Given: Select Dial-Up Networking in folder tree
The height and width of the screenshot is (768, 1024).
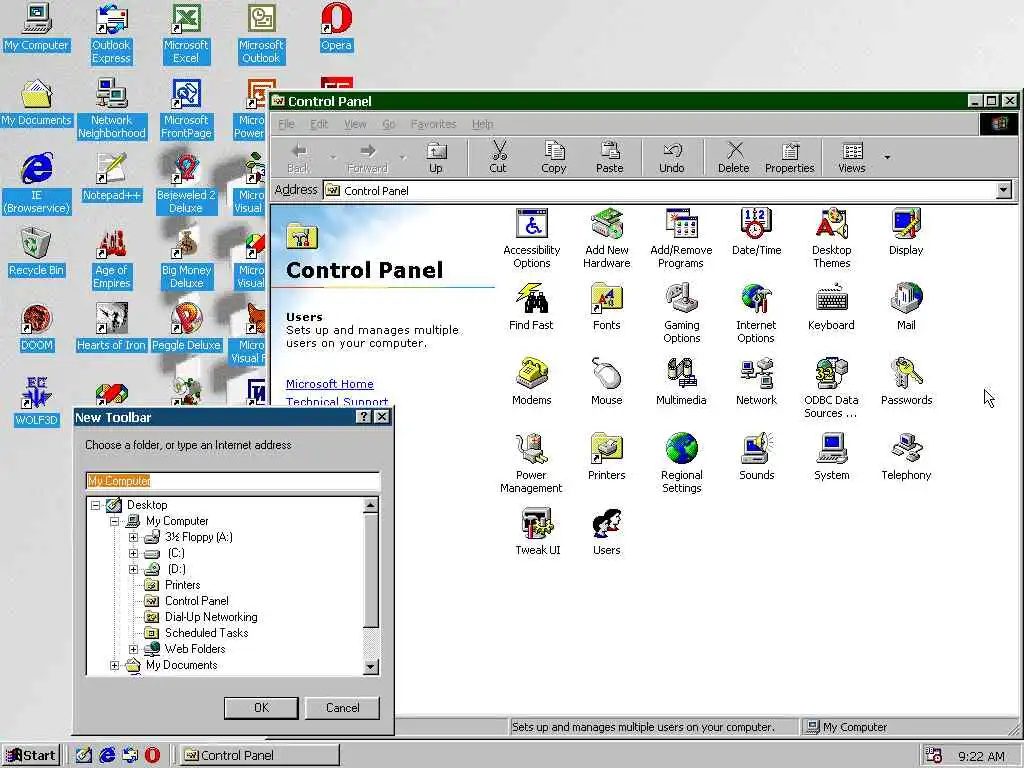Looking at the screenshot, I should pos(211,617).
